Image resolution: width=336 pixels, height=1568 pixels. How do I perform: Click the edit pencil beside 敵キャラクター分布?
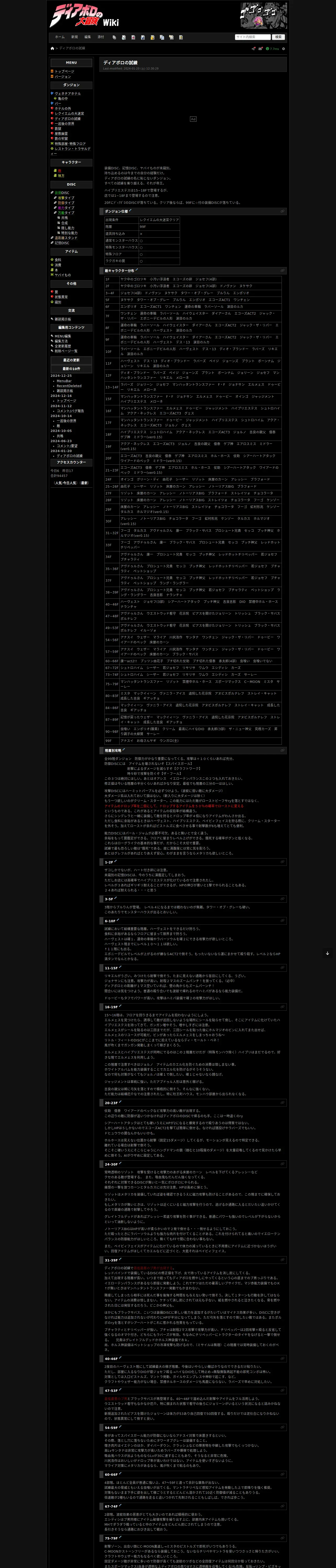(x=137, y=270)
